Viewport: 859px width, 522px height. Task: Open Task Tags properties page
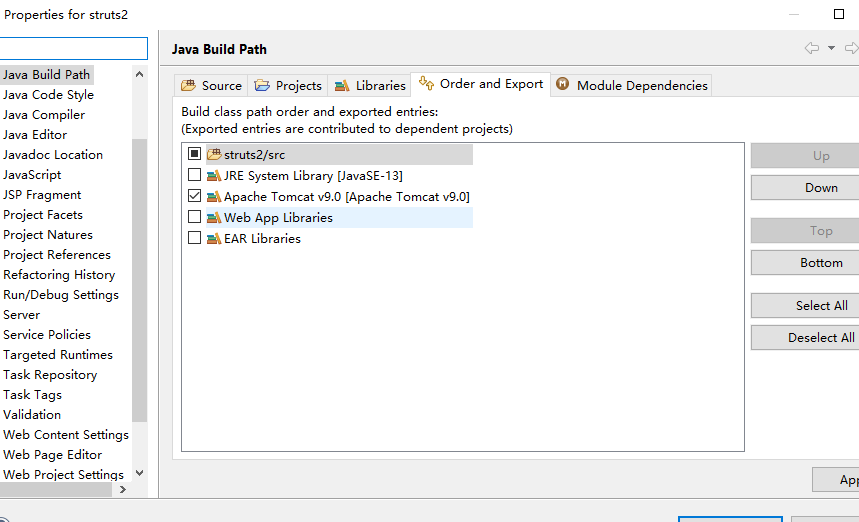[x=32, y=395]
